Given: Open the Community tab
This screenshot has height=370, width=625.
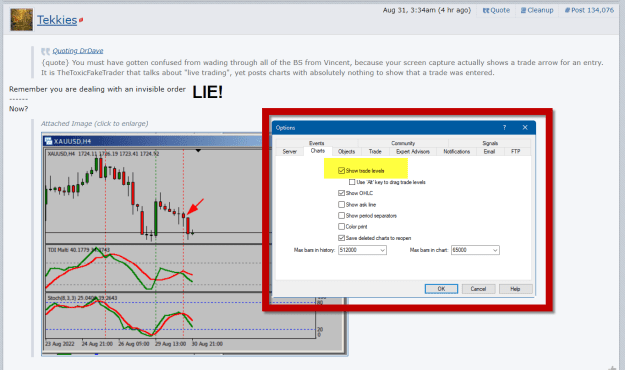Looking at the screenshot, I should 403,143.
